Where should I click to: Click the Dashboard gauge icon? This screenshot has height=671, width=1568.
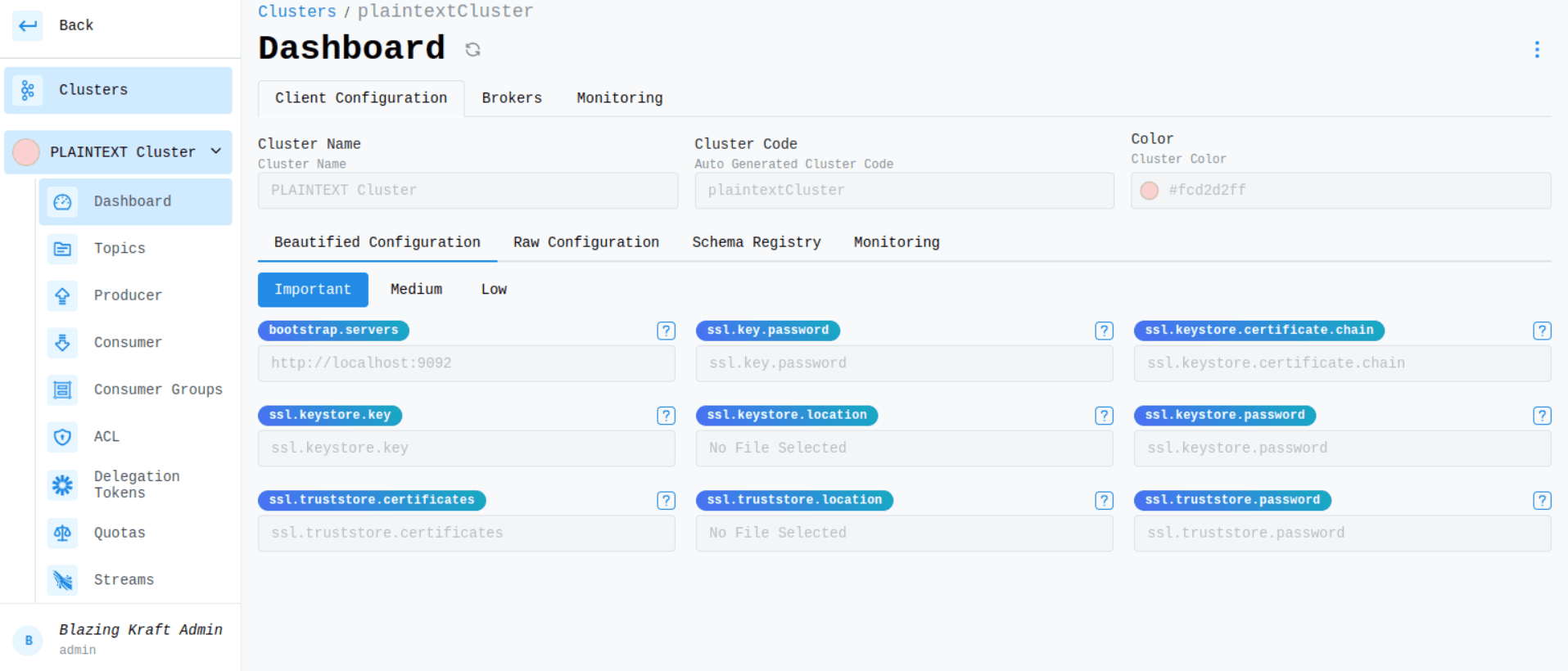[x=62, y=202]
